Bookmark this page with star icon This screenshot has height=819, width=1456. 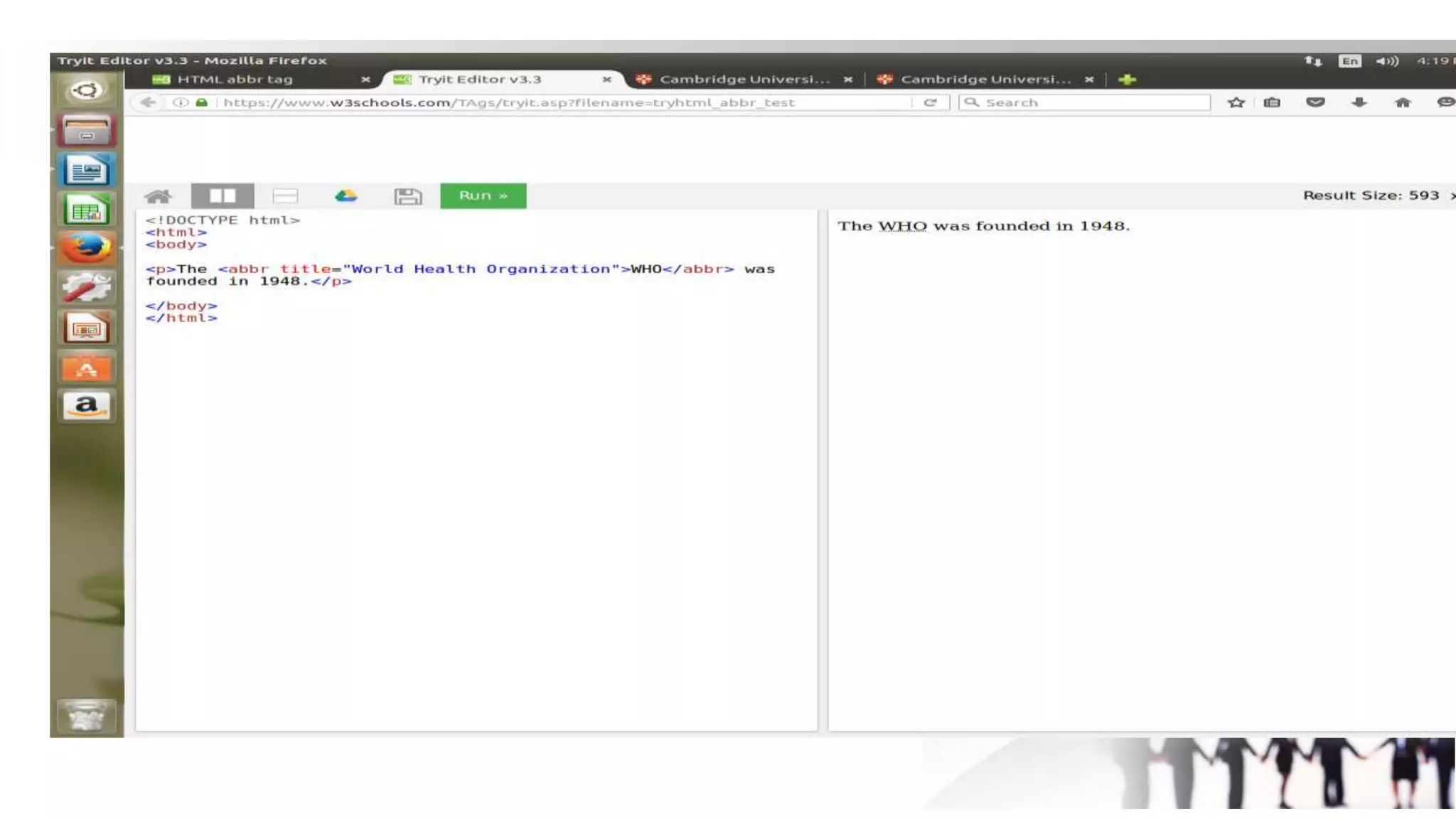pos(1236,102)
